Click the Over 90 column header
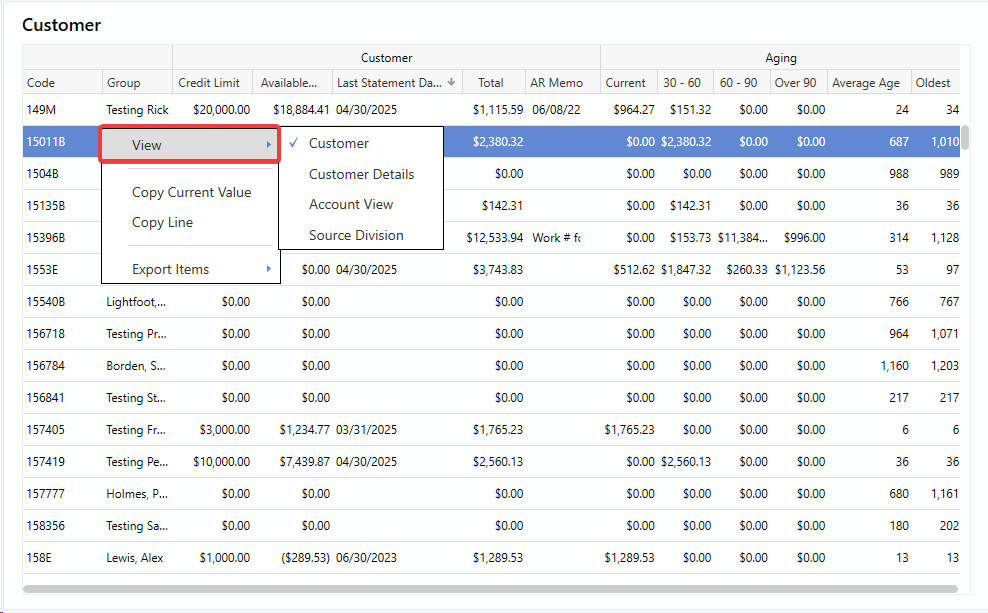Viewport: 988px width, 613px height. (x=795, y=83)
